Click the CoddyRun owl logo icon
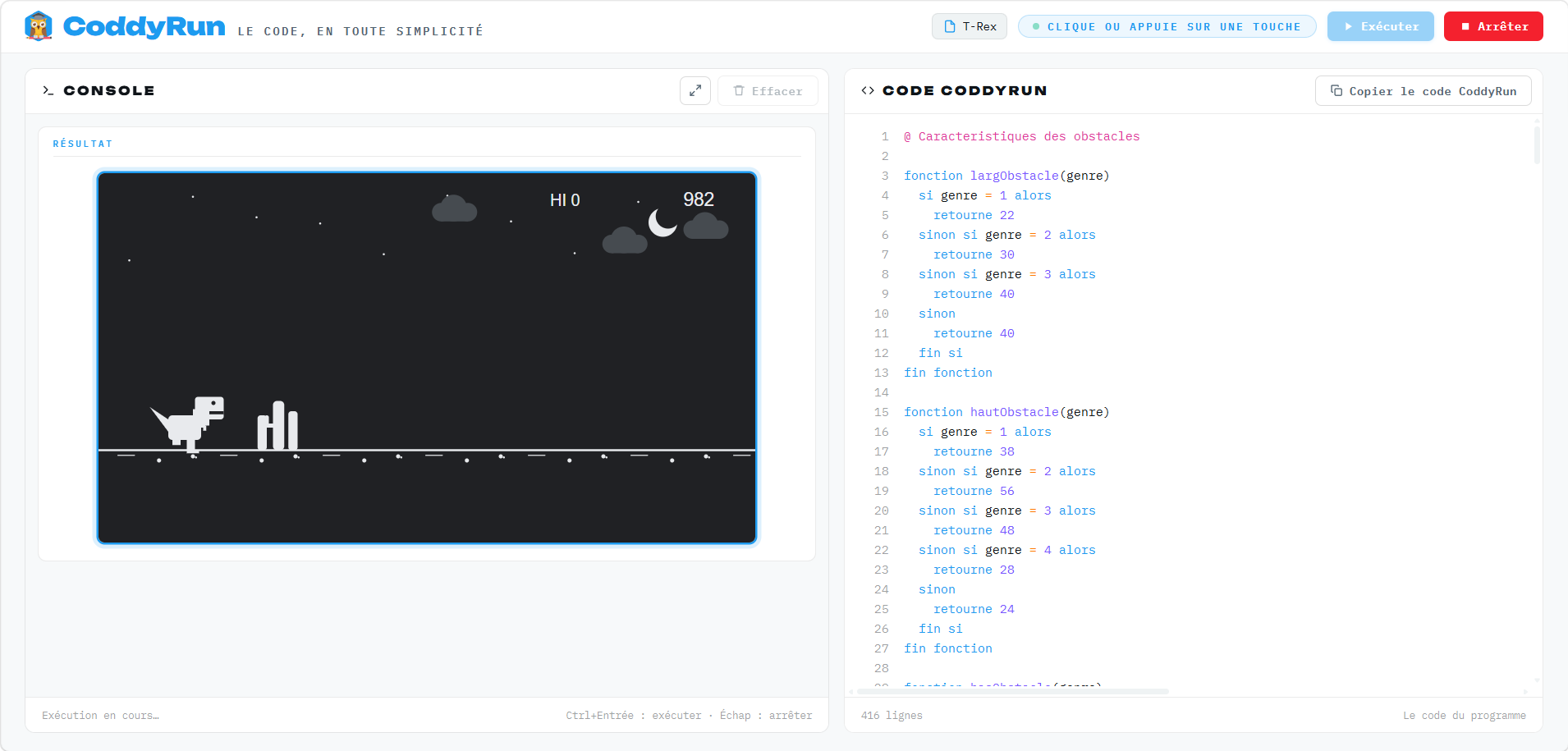The height and width of the screenshot is (751, 1568). coord(39,26)
